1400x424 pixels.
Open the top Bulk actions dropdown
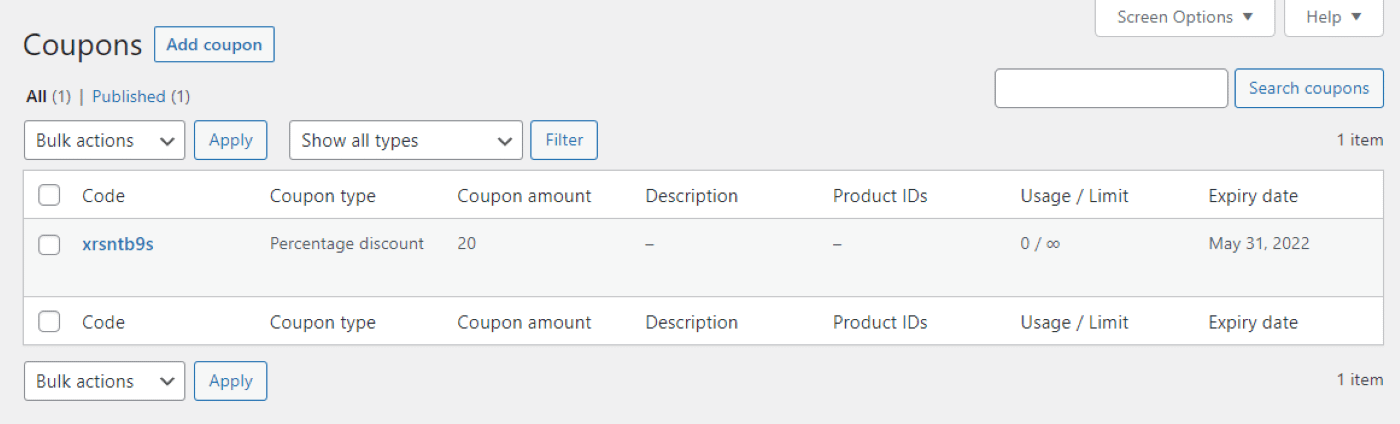coord(105,140)
